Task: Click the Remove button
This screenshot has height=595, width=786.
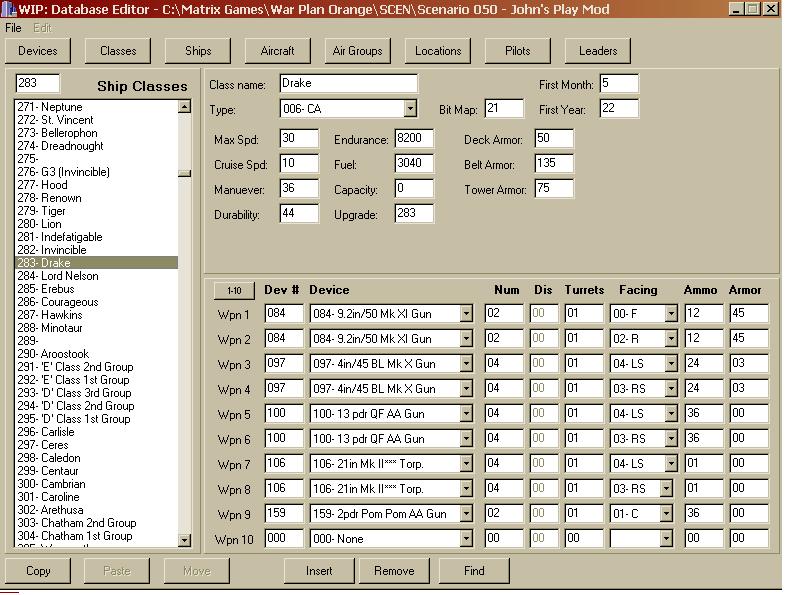Action: (x=394, y=570)
